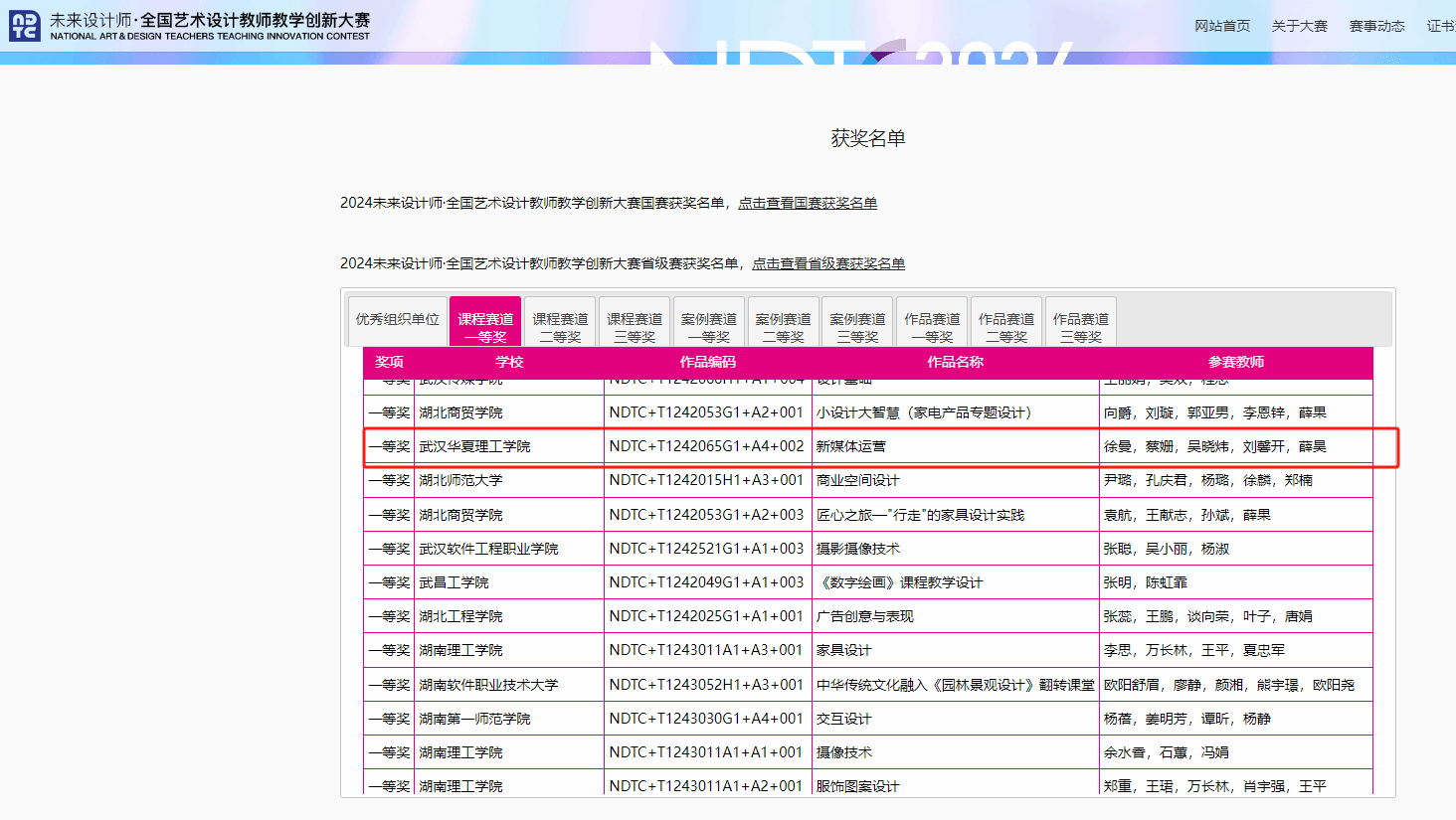The image size is (1456, 820).
Task: Go to the 关于大赛 page
Action: pos(1299,26)
